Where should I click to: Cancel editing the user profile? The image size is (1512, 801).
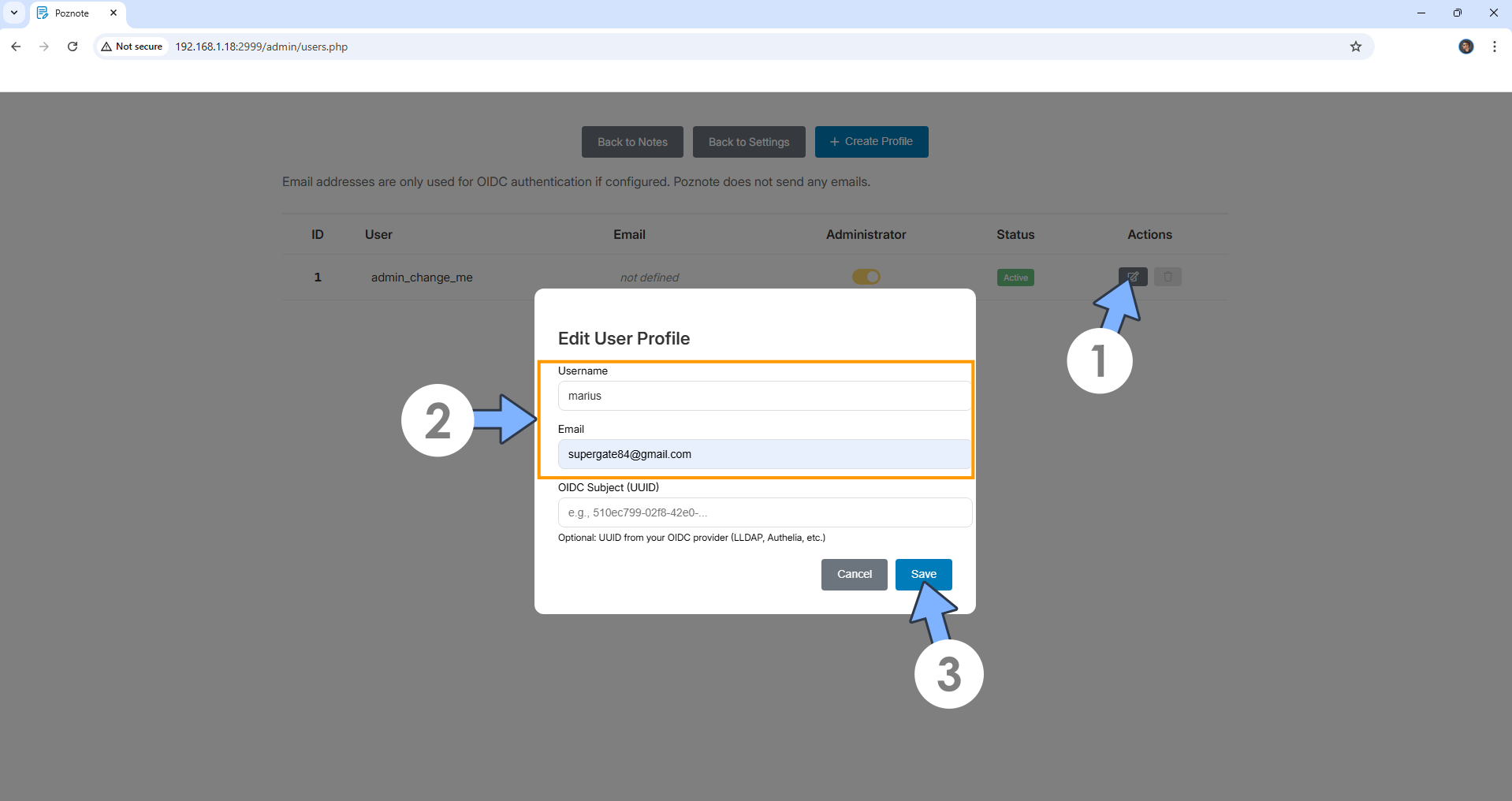[854, 574]
